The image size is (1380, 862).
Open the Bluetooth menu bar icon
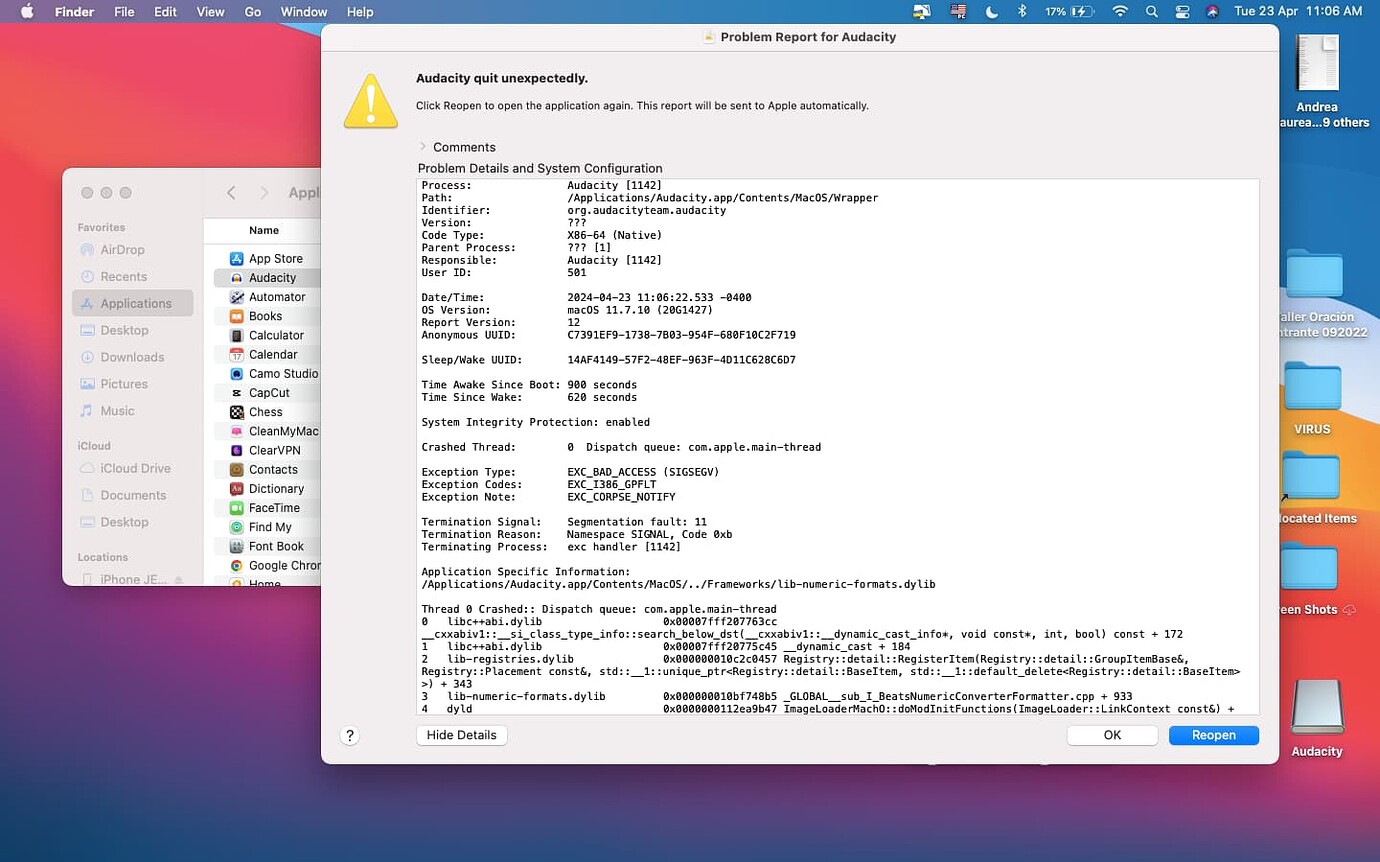[x=1023, y=12]
